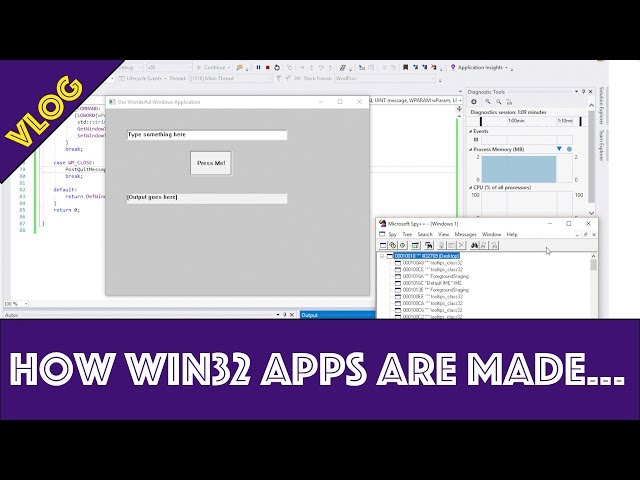Click the Spy++ Threads toolbar icon
The image size is (640, 480).
pyautogui.click(x=402, y=245)
